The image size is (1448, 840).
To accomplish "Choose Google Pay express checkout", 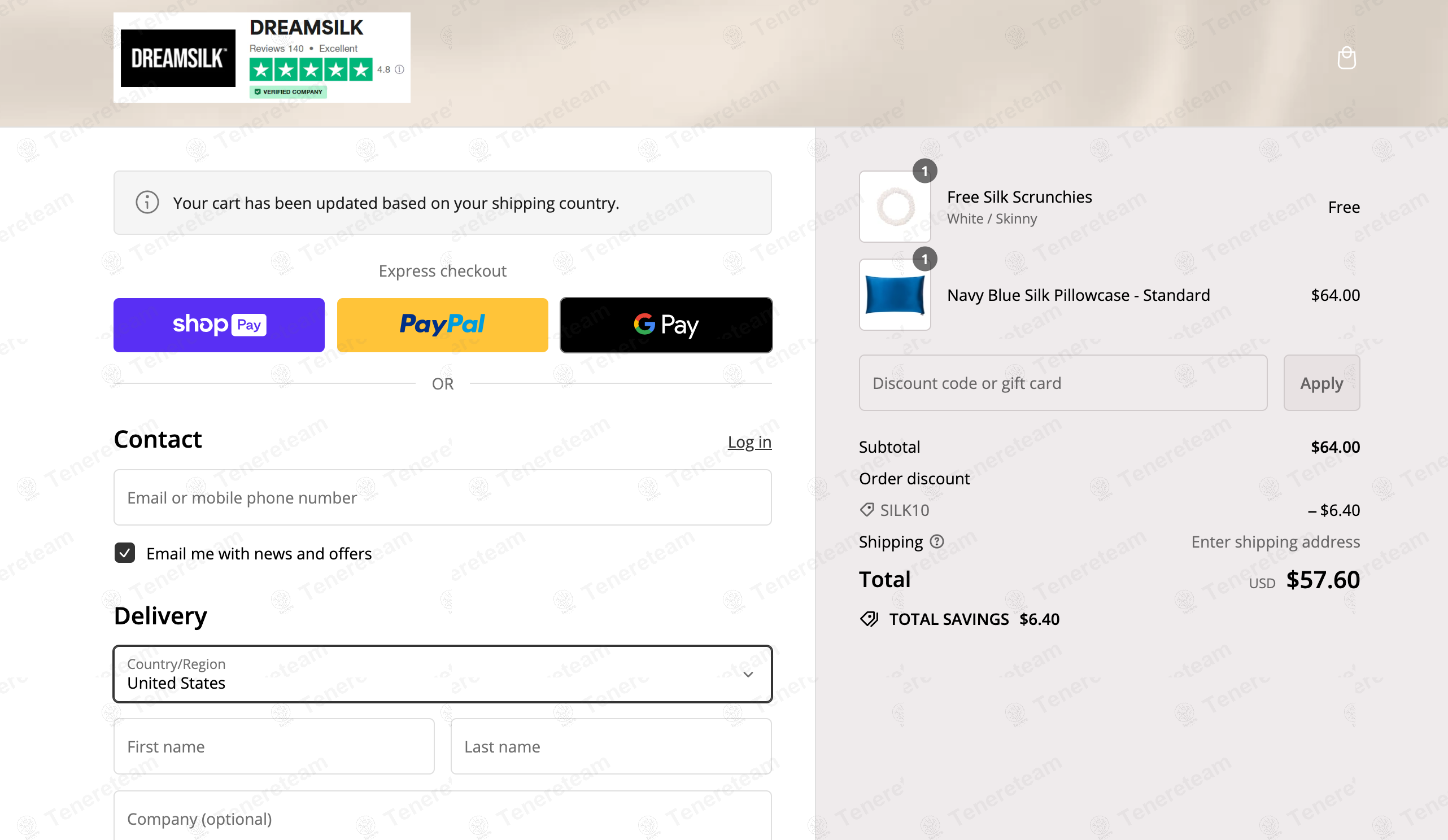I will pos(666,325).
